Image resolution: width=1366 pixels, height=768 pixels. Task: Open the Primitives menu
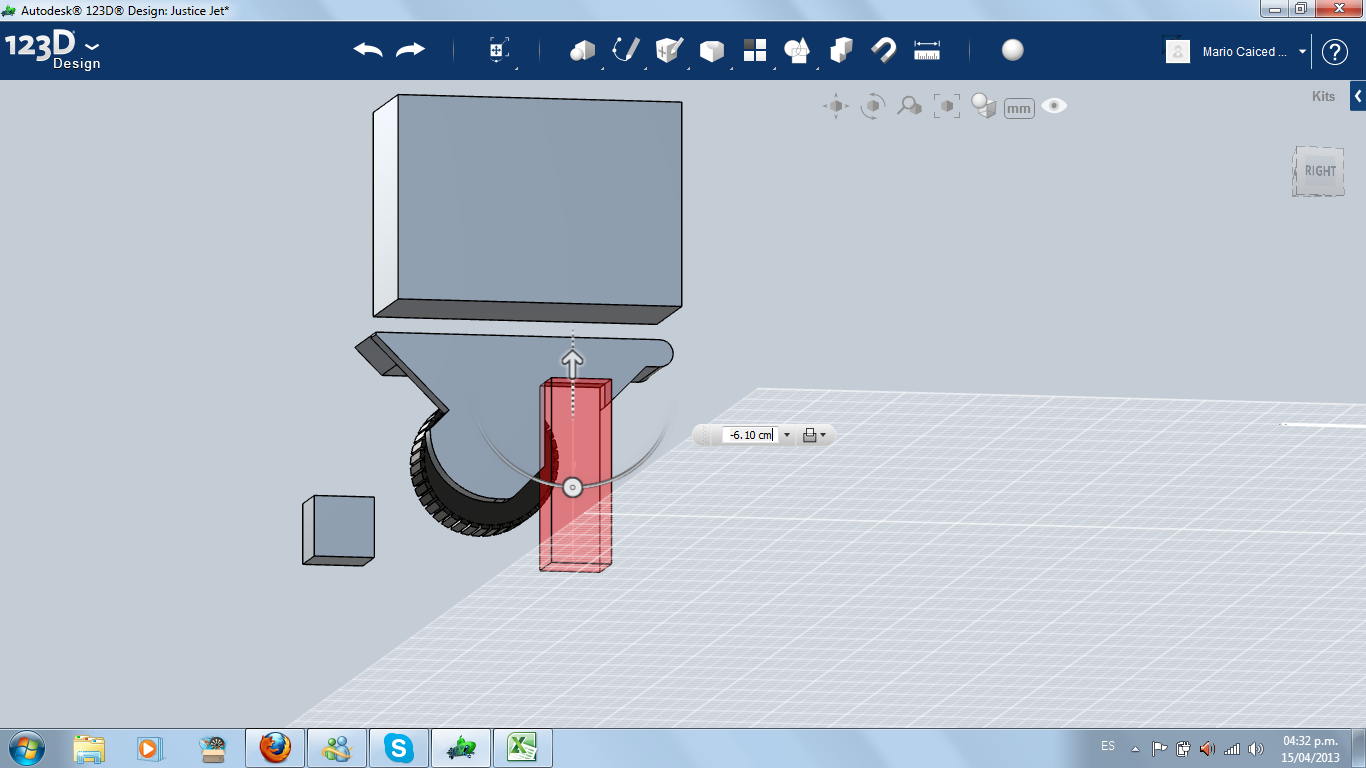coord(582,50)
